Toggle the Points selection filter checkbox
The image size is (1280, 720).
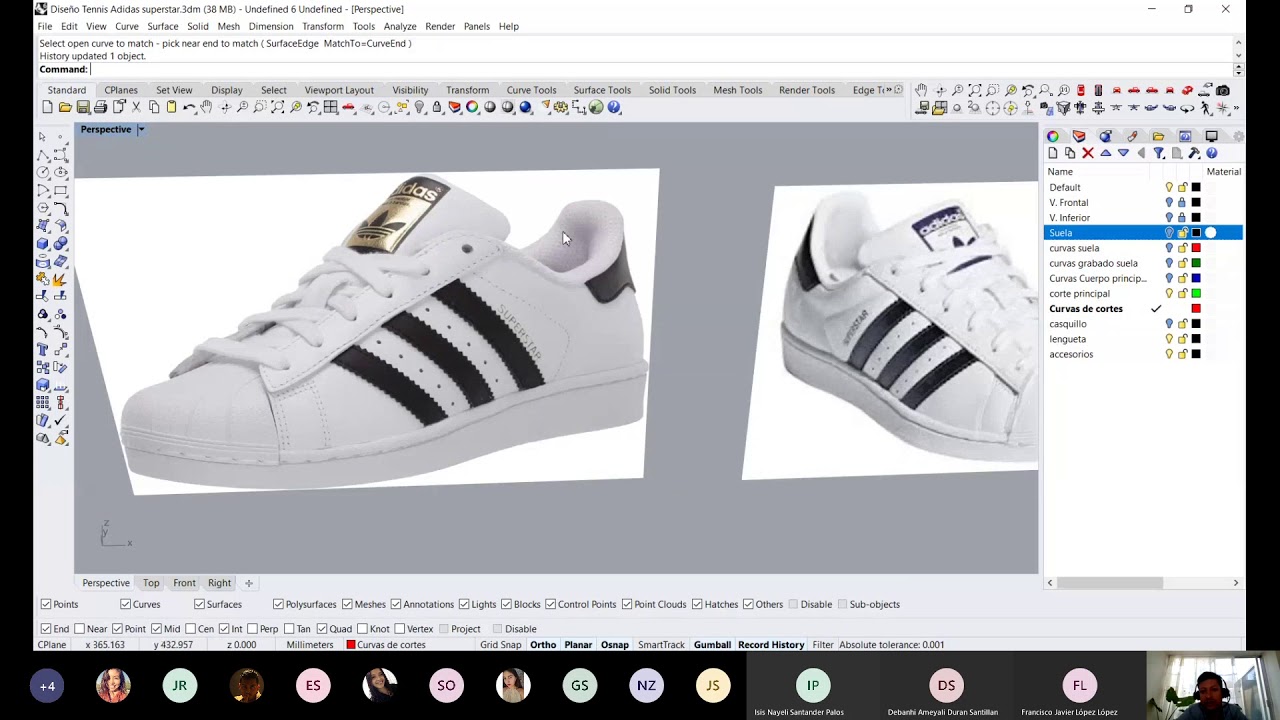point(46,604)
